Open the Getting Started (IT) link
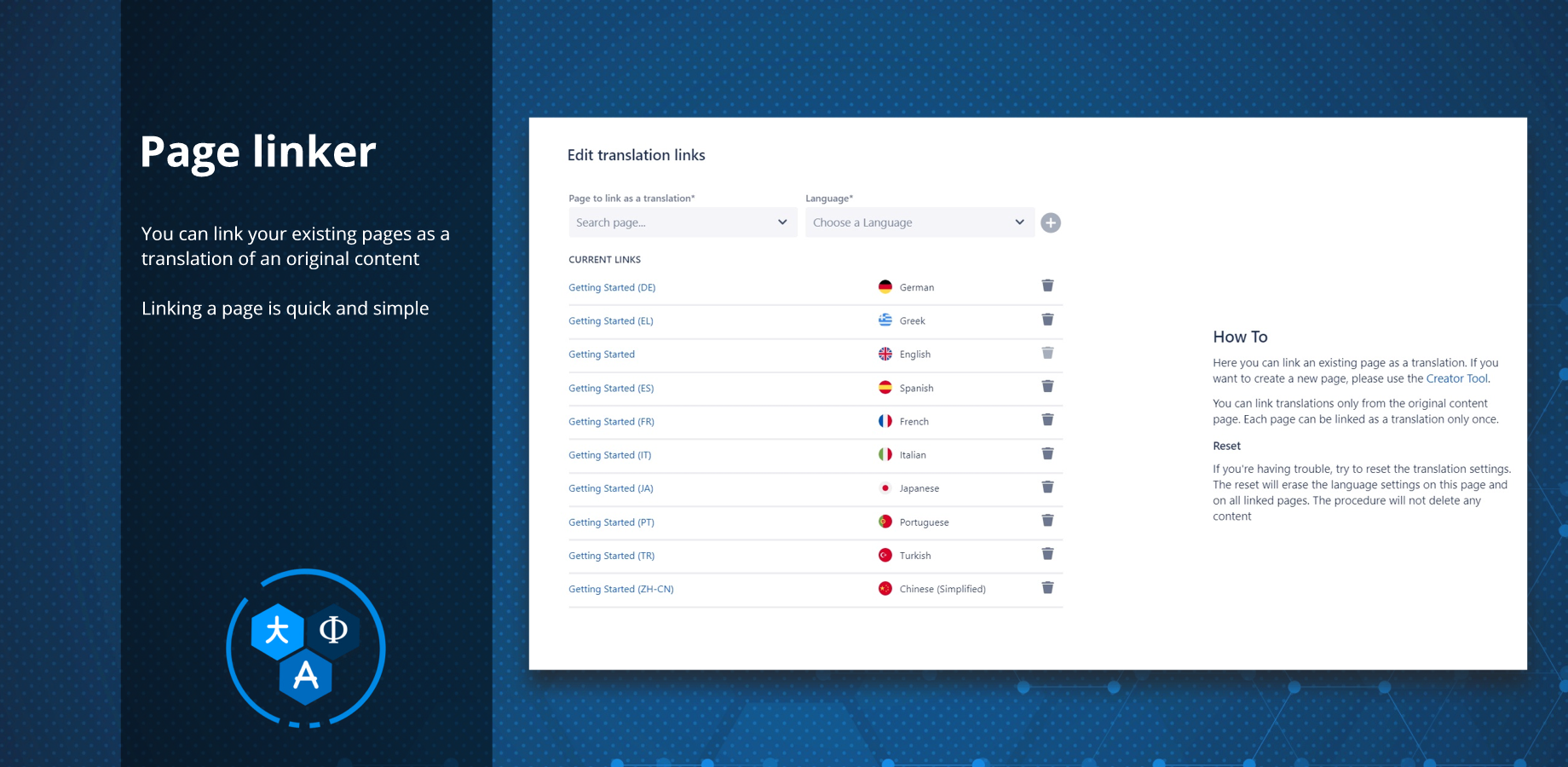Screen dimensions: 1568x767 tap(610, 455)
